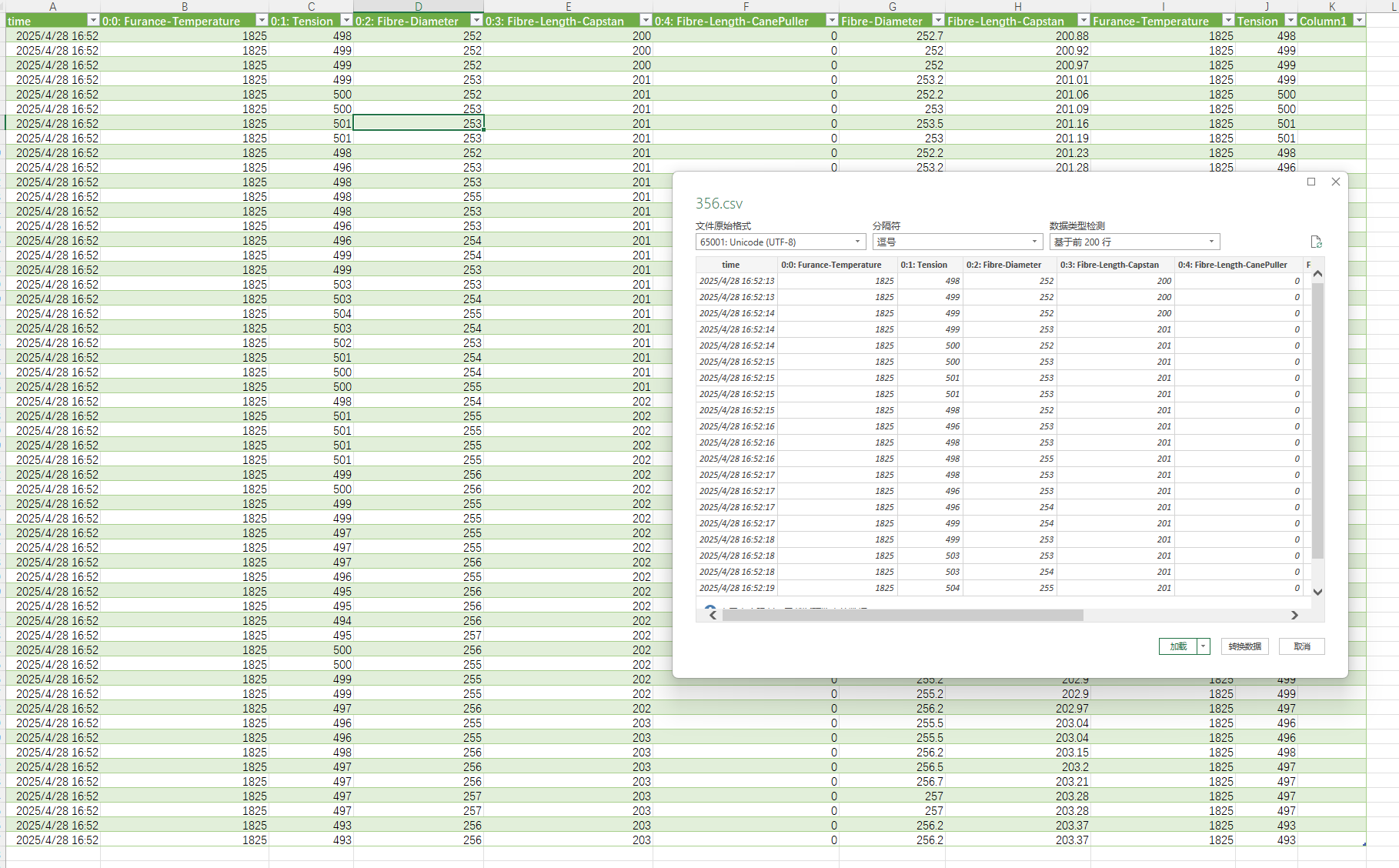
Task: Open the filter for column G Fibre-Diameter
Action: pos(938,21)
